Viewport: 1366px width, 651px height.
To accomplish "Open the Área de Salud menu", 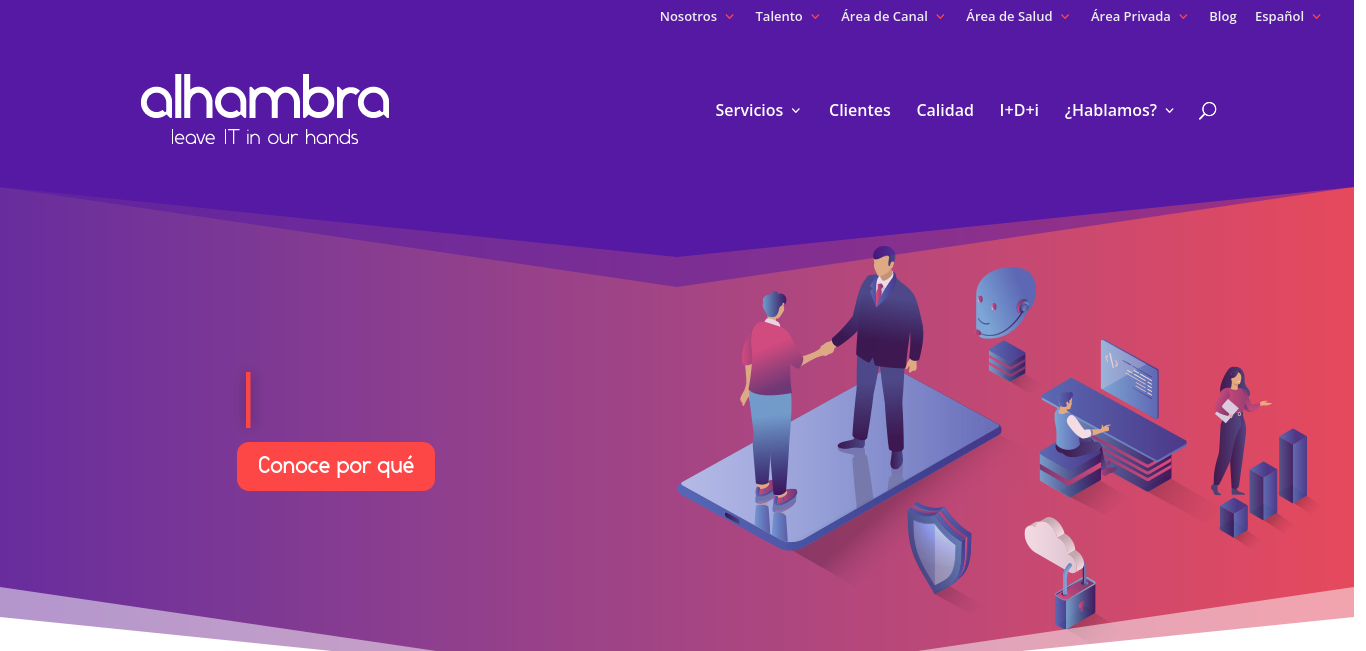I will coord(1018,16).
